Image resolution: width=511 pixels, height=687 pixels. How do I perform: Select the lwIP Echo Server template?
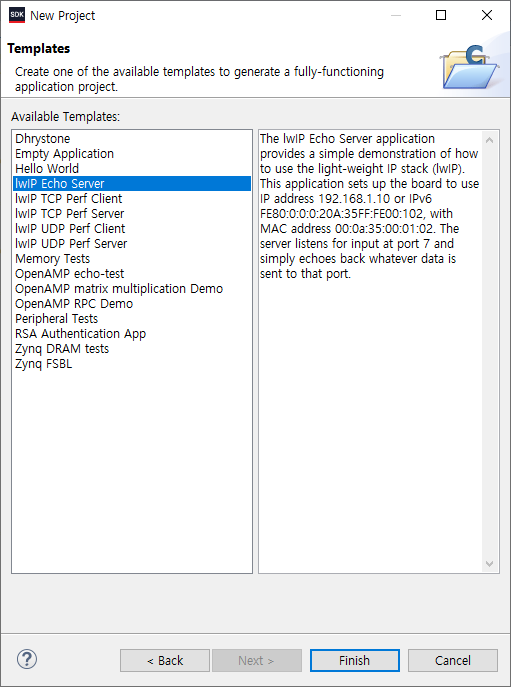pos(132,184)
